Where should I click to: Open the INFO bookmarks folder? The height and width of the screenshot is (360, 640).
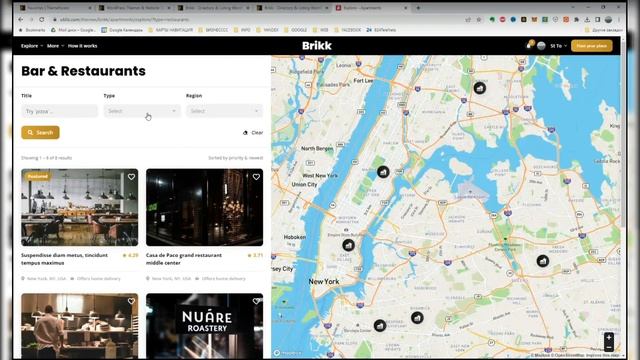point(242,30)
